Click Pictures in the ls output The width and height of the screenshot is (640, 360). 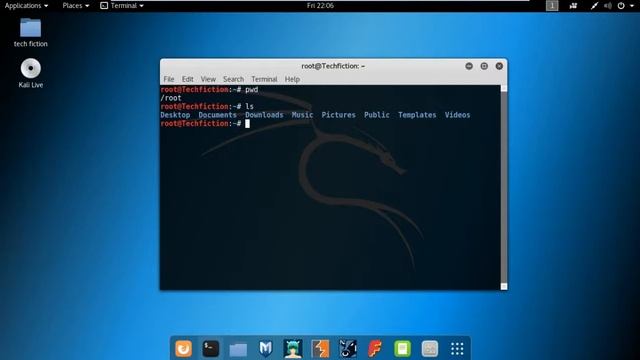[338, 115]
